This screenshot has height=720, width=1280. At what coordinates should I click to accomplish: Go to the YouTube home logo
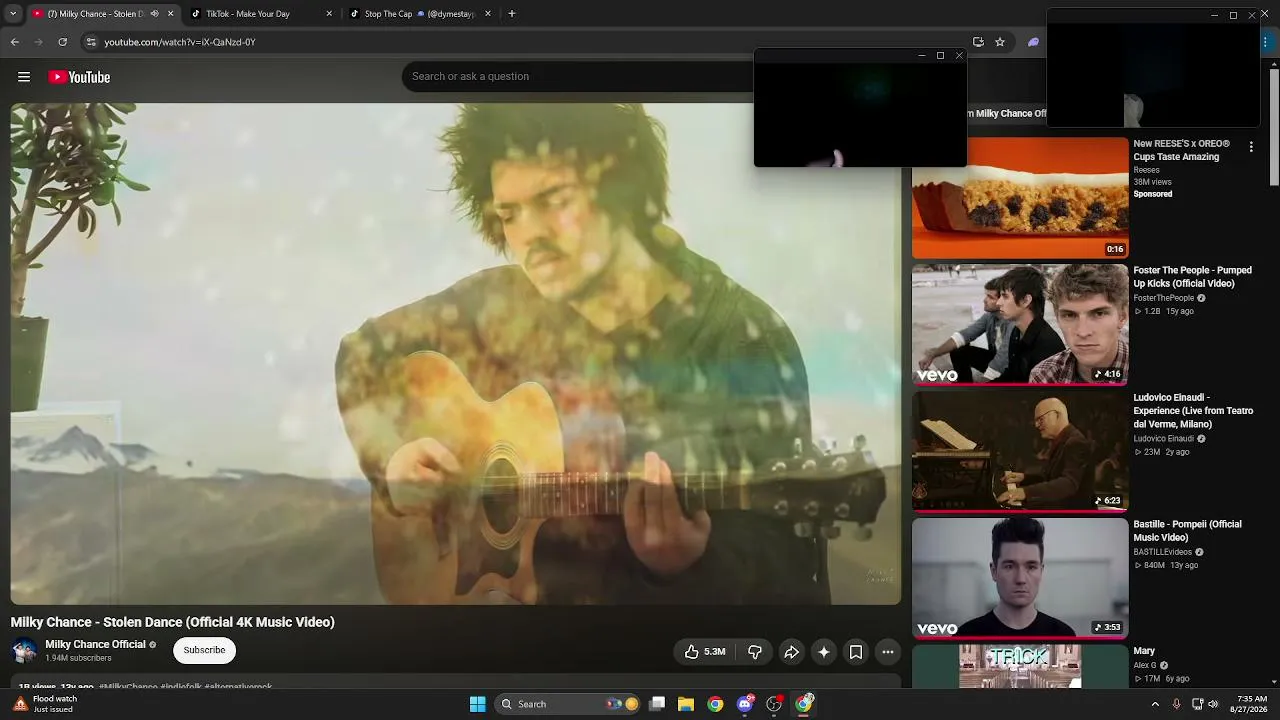(x=79, y=77)
